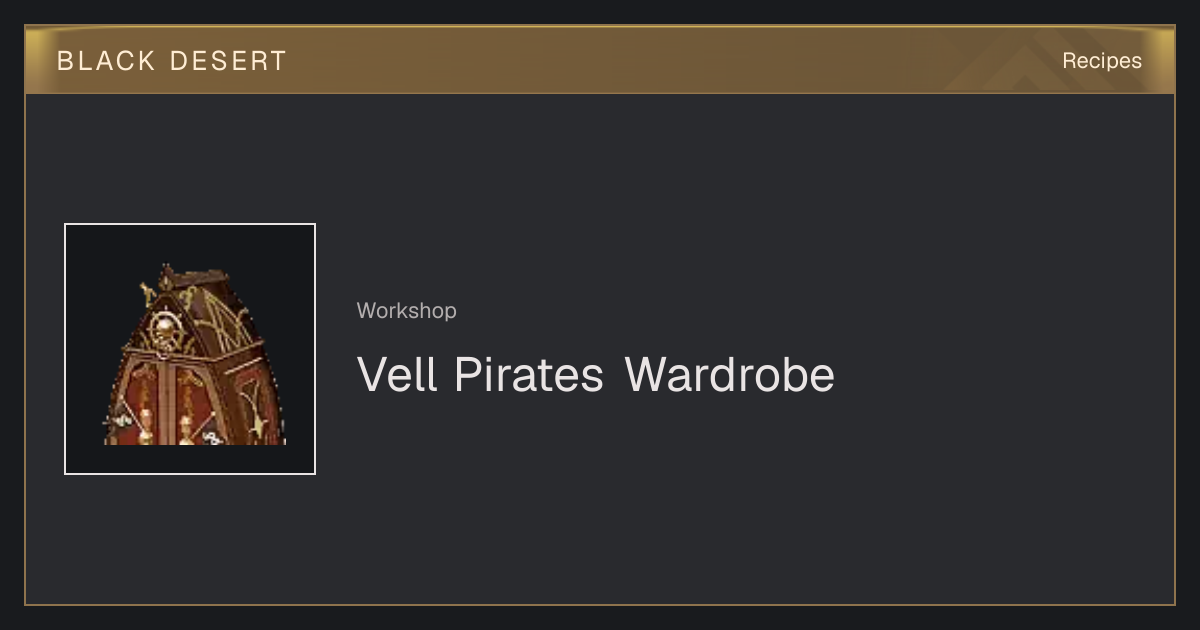This screenshot has height=630, width=1200.
Task: Click the word DESERT in the header
Action: (x=228, y=61)
